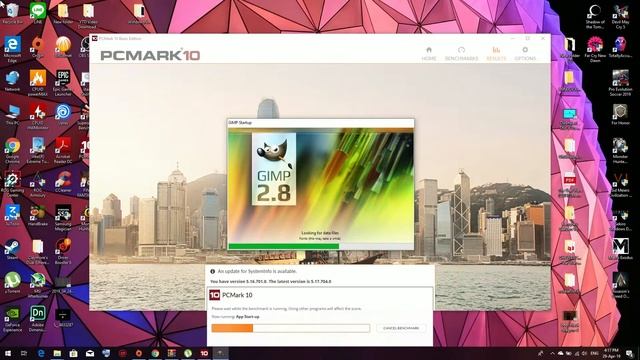Open Task View on the taskbar
The height and width of the screenshot is (360, 640).
click(x=24, y=353)
